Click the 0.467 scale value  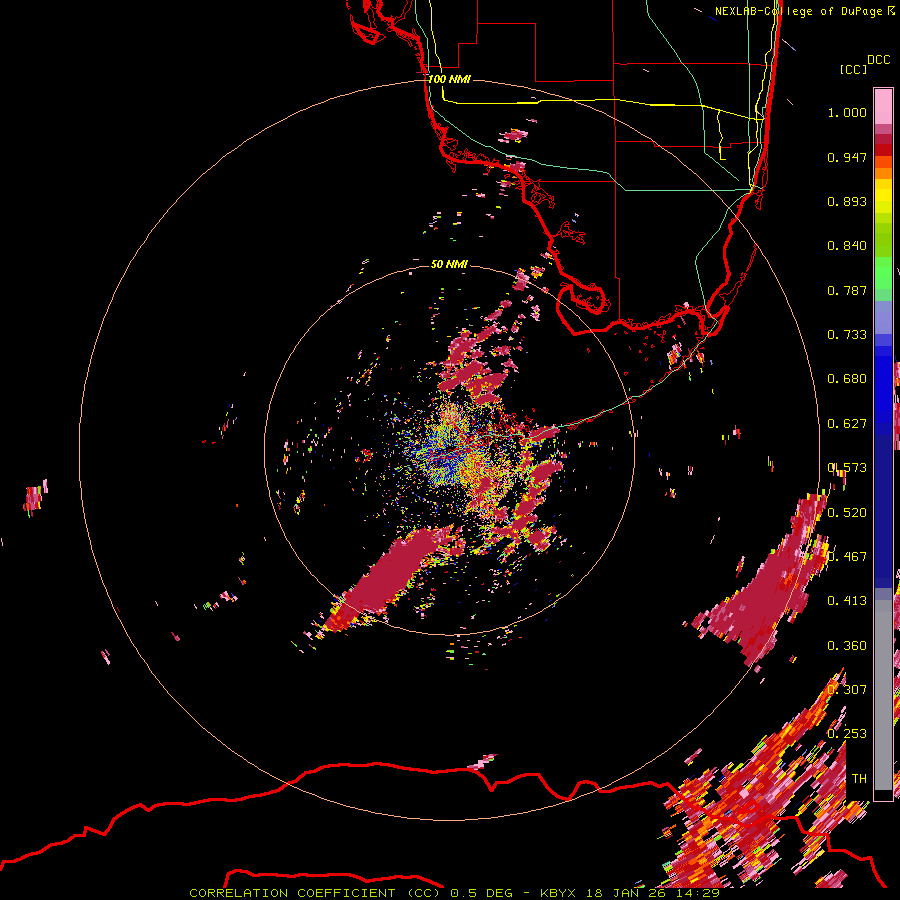click(x=847, y=557)
